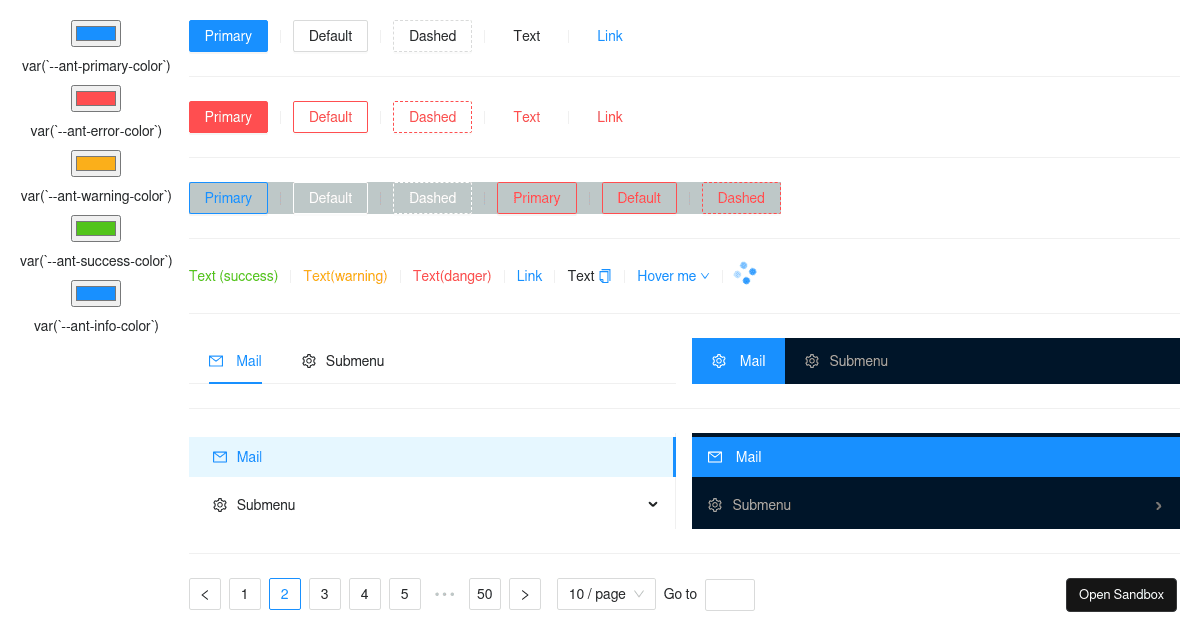1200x630 pixels.
Task: Click the red ant-error-color swatch
Action: click(x=96, y=98)
